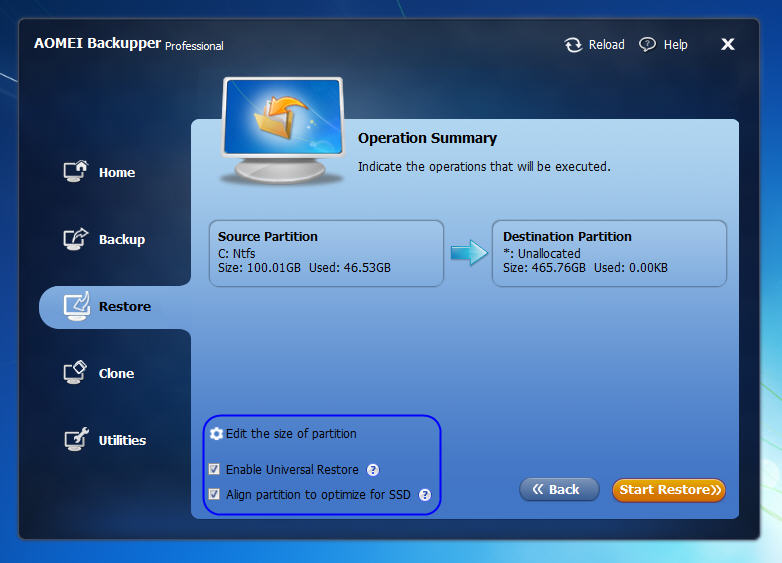This screenshot has width=782, height=563.
Task: Click the Reload text label
Action: pyautogui.click(x=606, y=45)
